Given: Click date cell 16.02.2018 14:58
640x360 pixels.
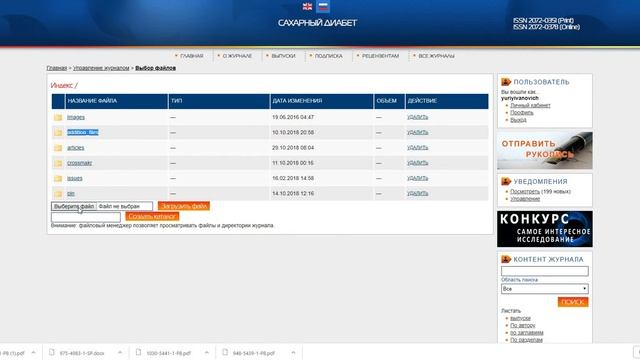Looking at the screenshot, I should (293, 178).
